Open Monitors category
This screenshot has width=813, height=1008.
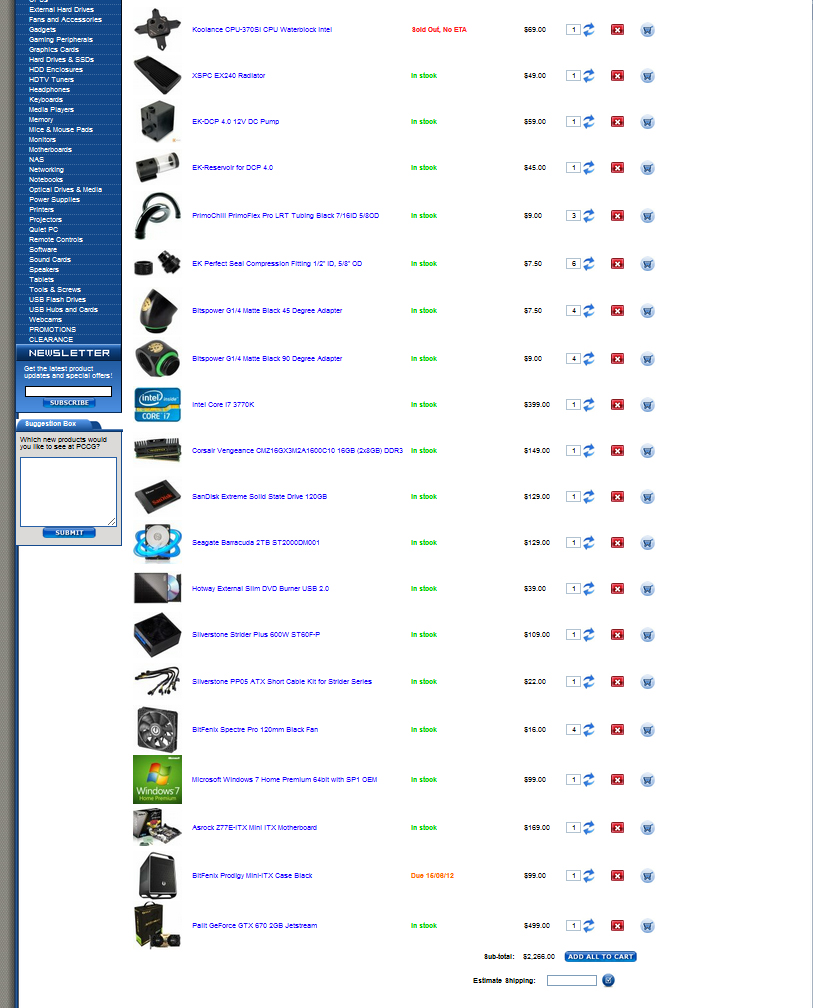pyautogui.click(x=42, y=140)
